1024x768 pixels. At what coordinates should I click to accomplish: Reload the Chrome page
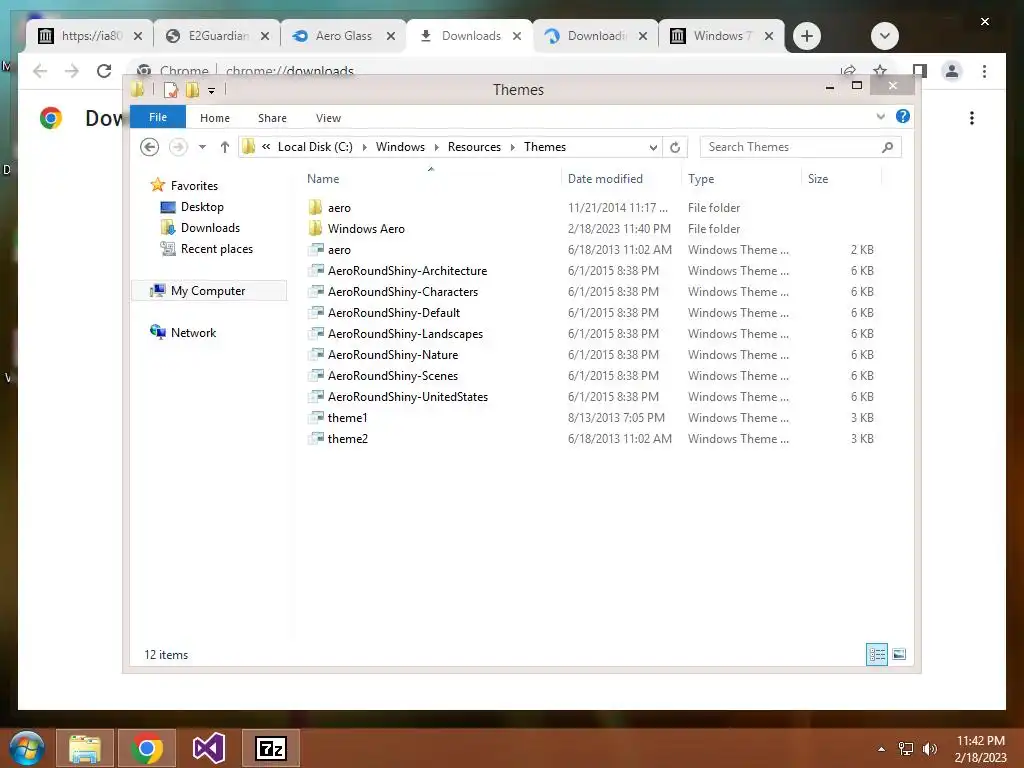click(104, 71)
